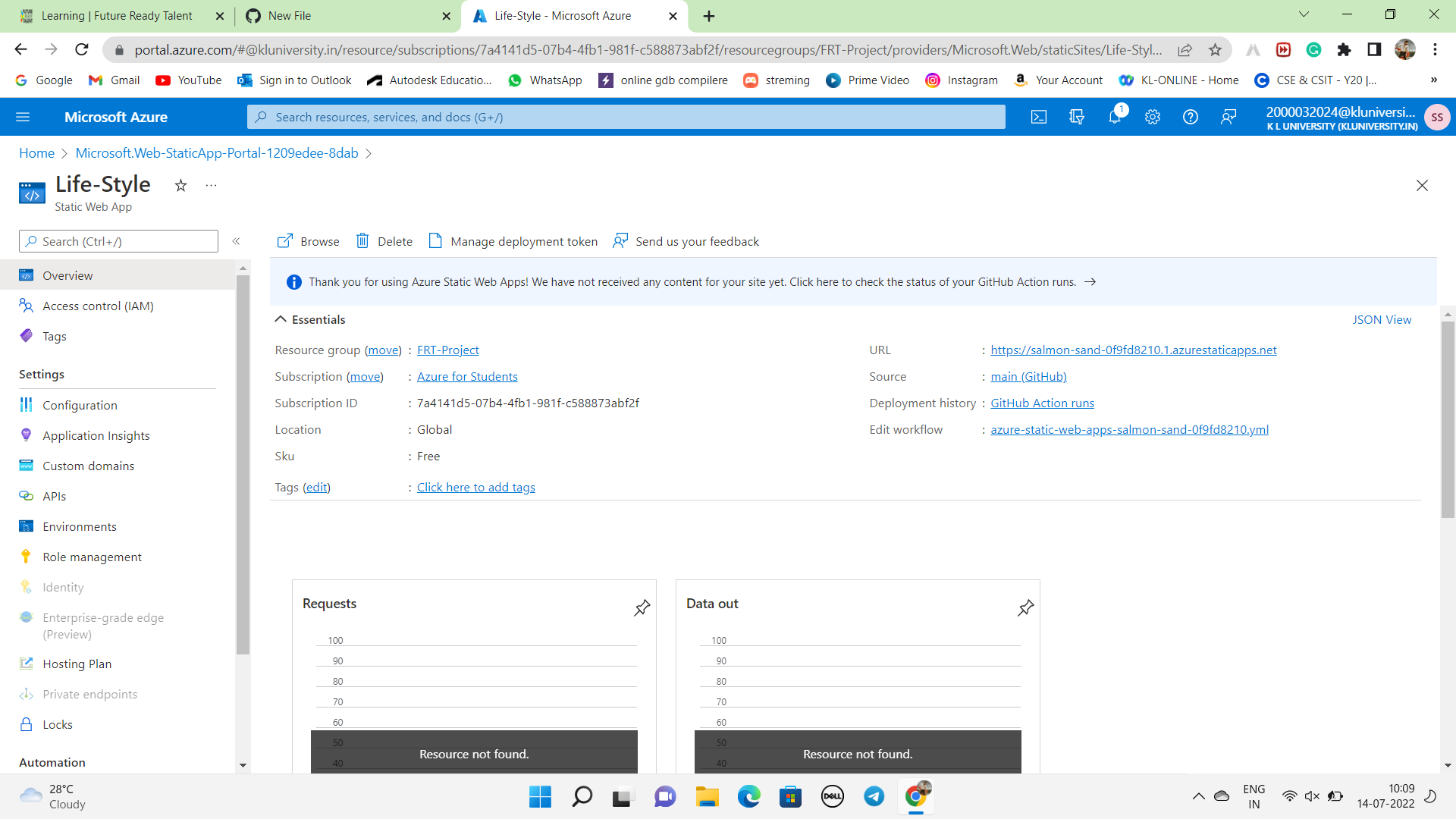Open the help question-mark icon

[x=1191, y=117]
